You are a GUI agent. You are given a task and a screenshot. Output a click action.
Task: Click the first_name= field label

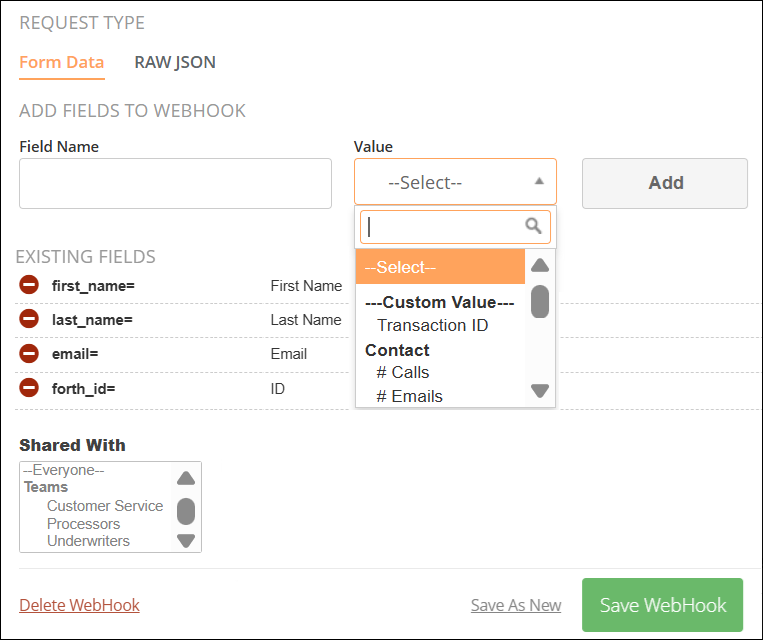coord(93,286)
